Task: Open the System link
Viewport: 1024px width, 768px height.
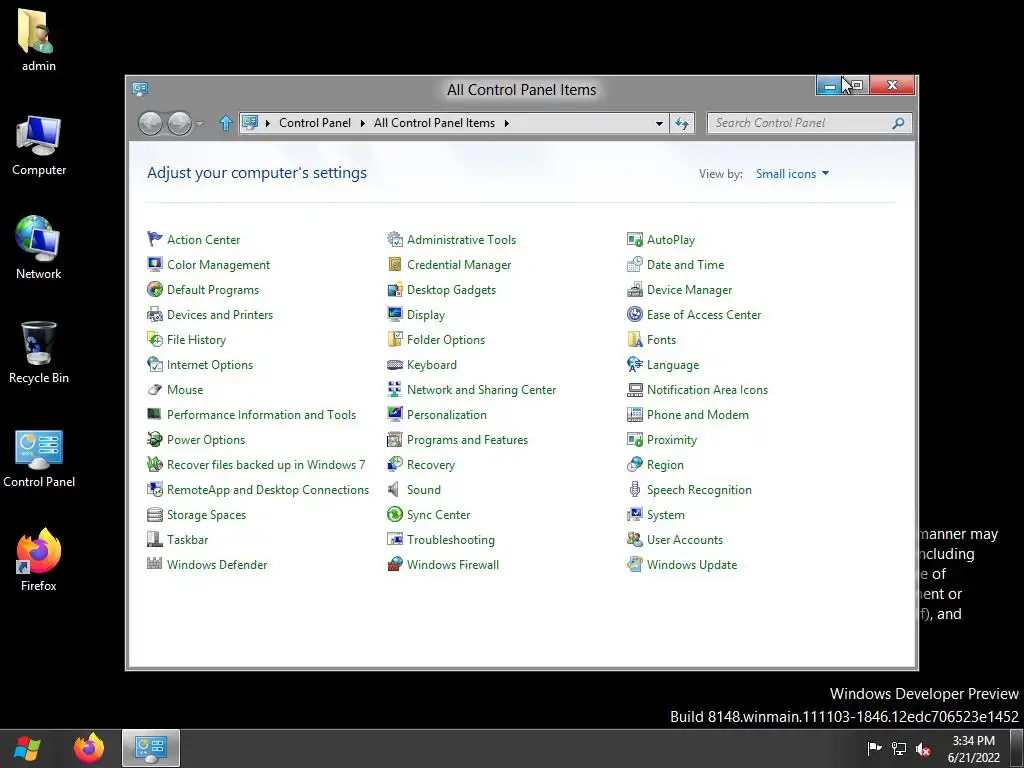Action: click(665, 515)
